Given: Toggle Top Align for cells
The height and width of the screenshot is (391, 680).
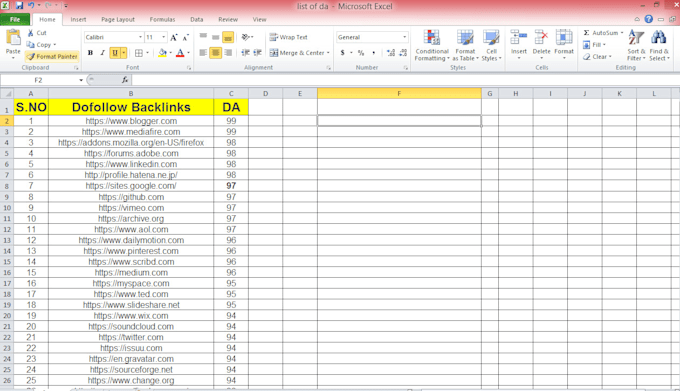Looking at the screenshot, I should [x=203, y=37].
